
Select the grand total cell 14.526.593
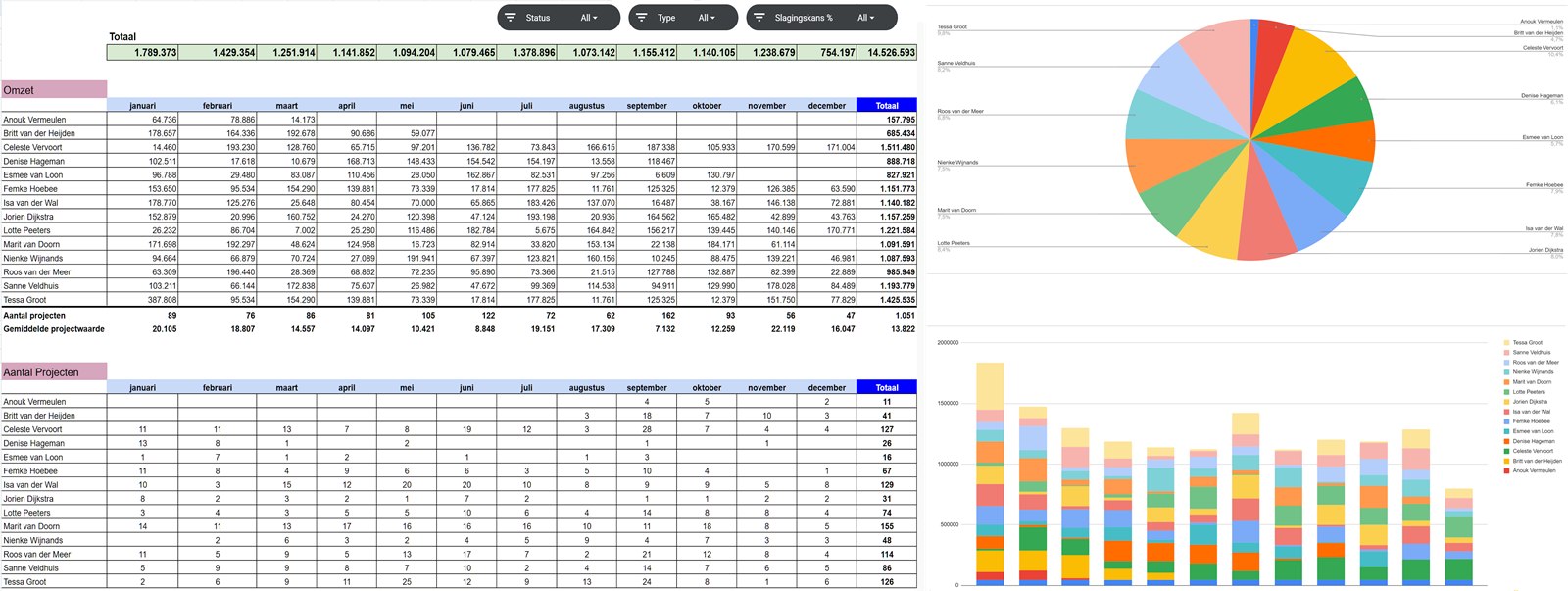pyautogui.click(x=887, y=52)
